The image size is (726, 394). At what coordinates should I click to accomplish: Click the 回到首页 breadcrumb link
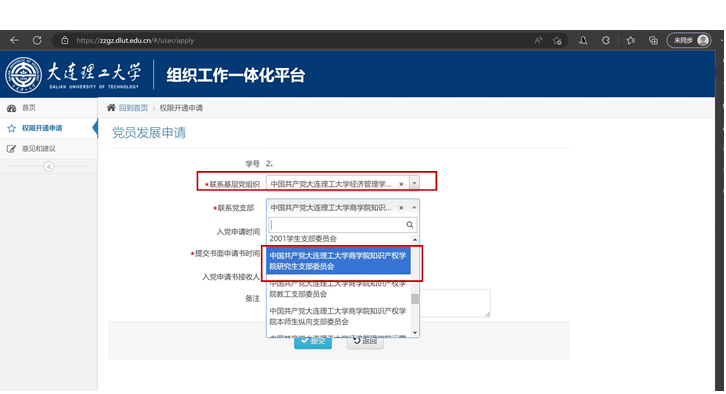[133, 108]
